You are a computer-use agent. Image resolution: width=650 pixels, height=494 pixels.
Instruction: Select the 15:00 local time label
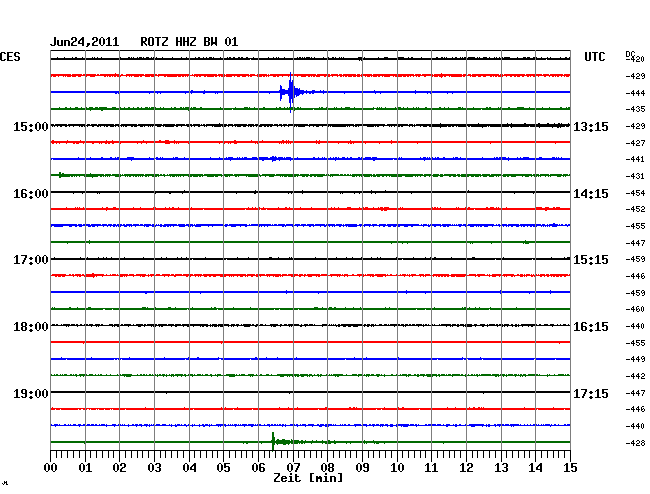point(31,126)
